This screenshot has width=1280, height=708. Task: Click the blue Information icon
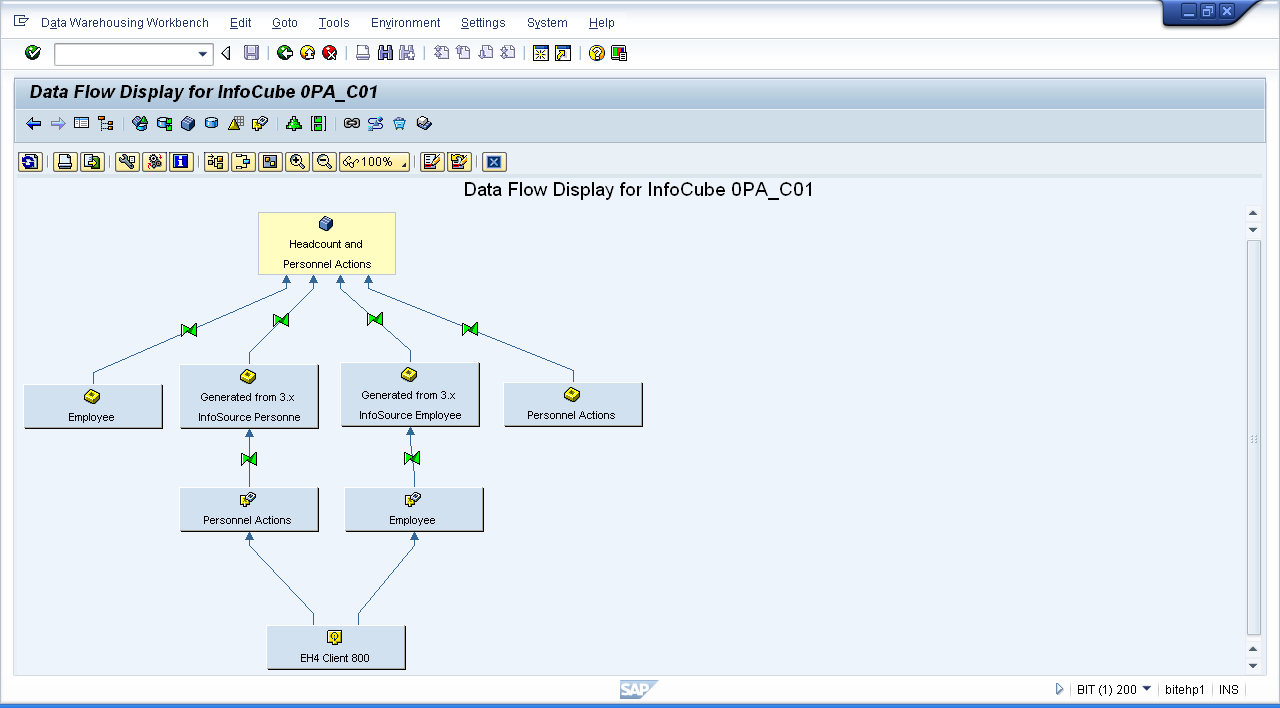tap(181, 162)
